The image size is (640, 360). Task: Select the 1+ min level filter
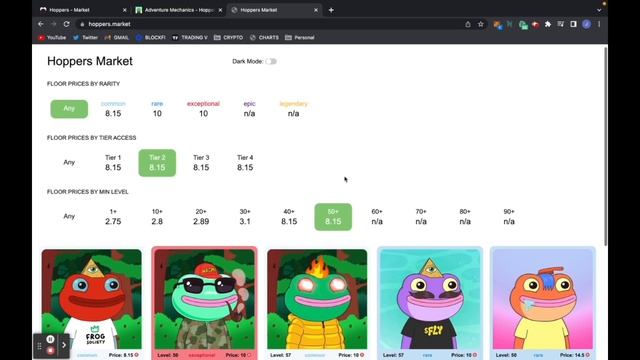(113, 216)
